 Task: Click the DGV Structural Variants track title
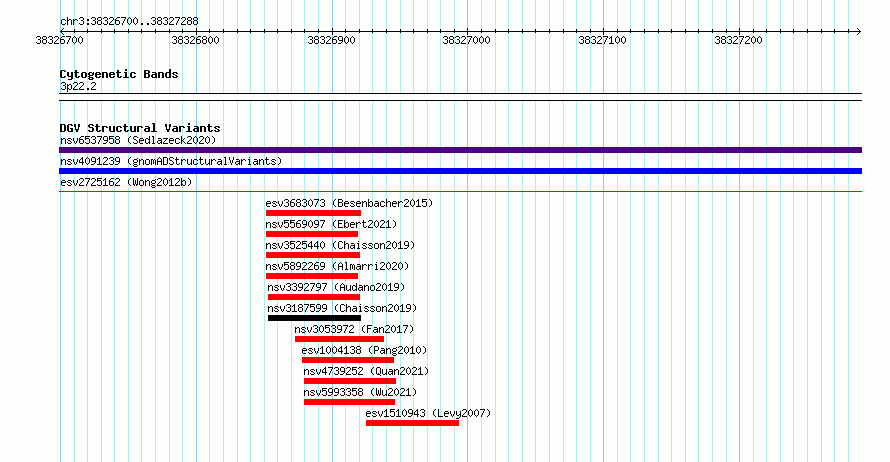point(140,128)
